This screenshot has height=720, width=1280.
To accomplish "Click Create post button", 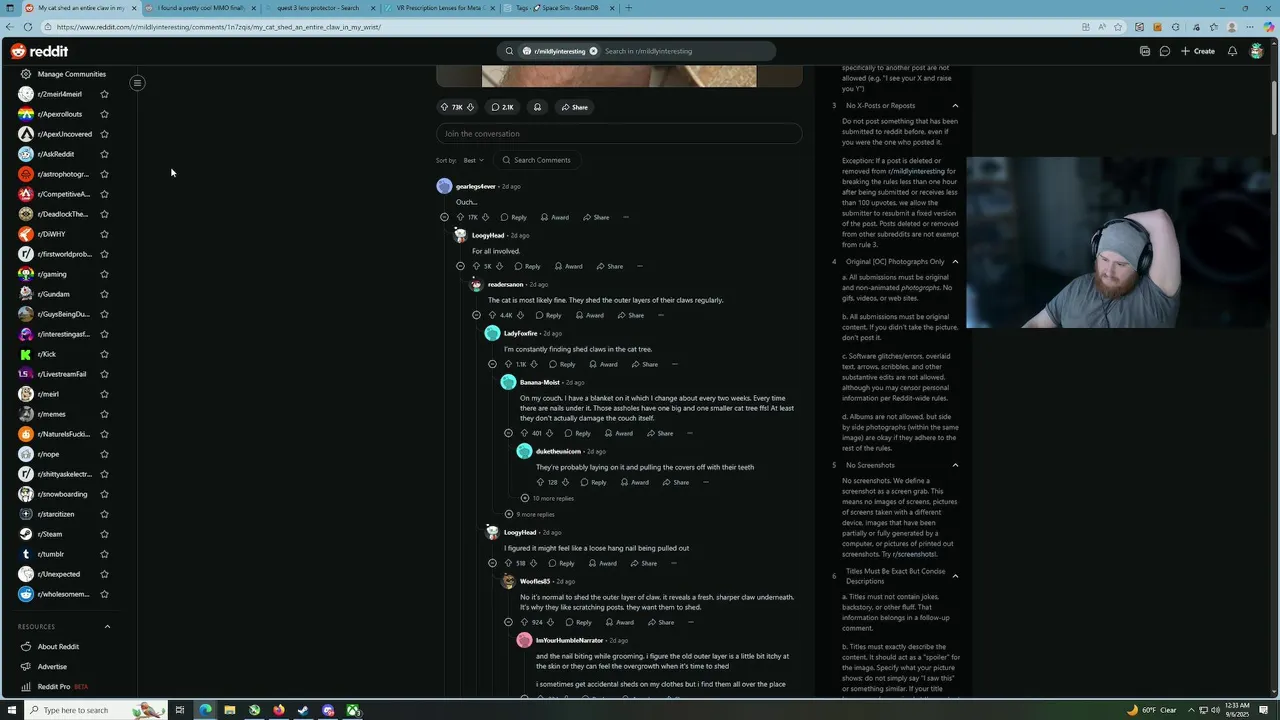I will click(1198, 51).
